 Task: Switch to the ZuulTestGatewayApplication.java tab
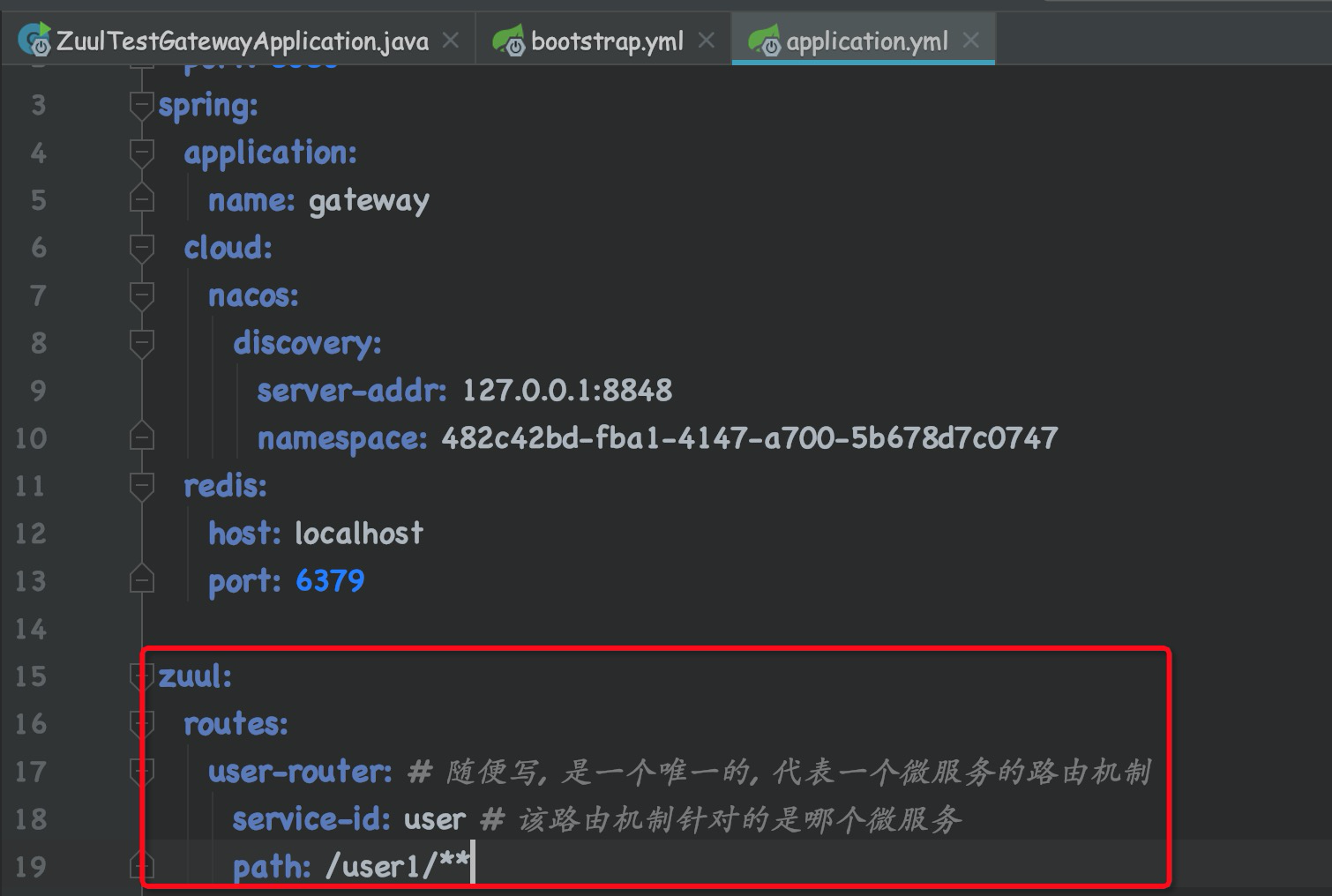point(238,41)
